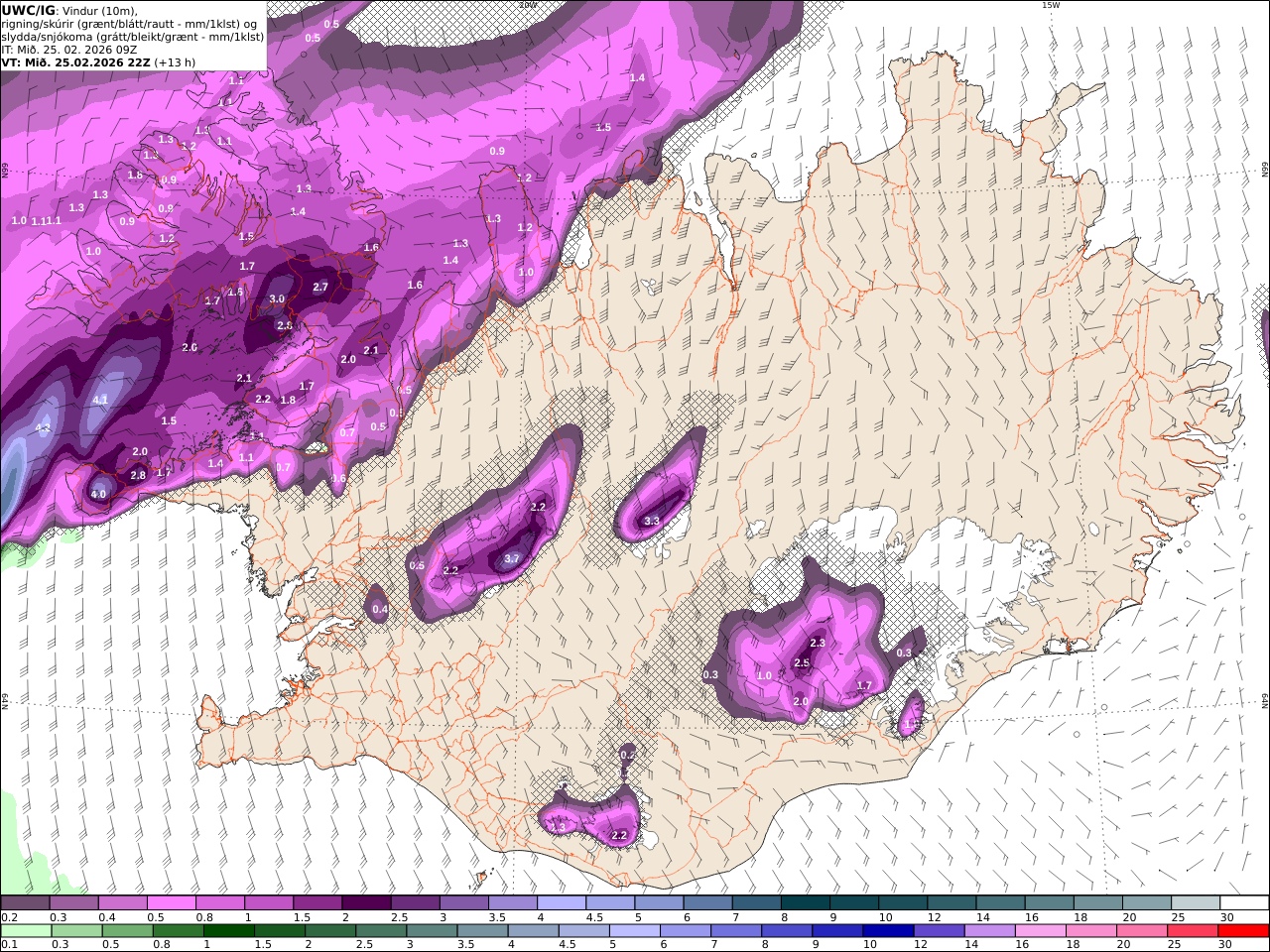1270x952 pixels.
Task: Select bright red swatch labeled 30, bottom legend
Action: click(x=1244, y=930)
